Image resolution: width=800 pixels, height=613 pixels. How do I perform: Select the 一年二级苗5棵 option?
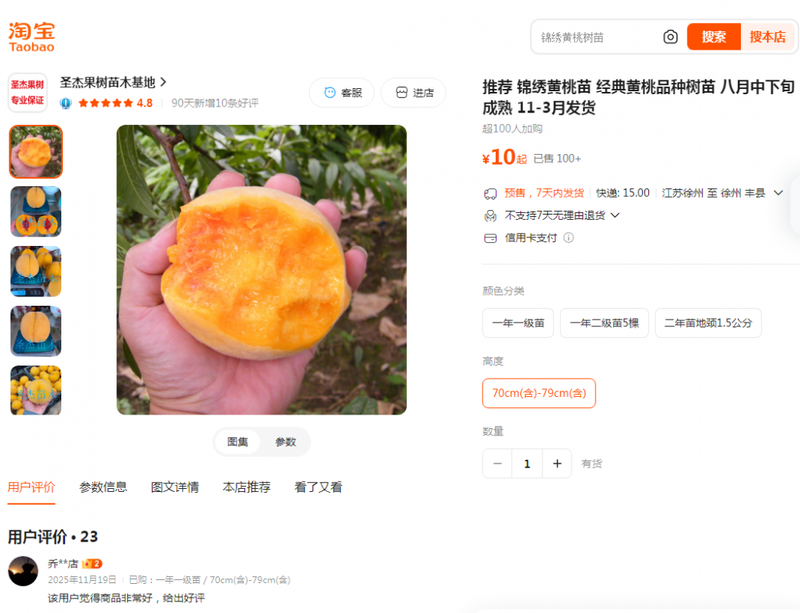[604, 323]
